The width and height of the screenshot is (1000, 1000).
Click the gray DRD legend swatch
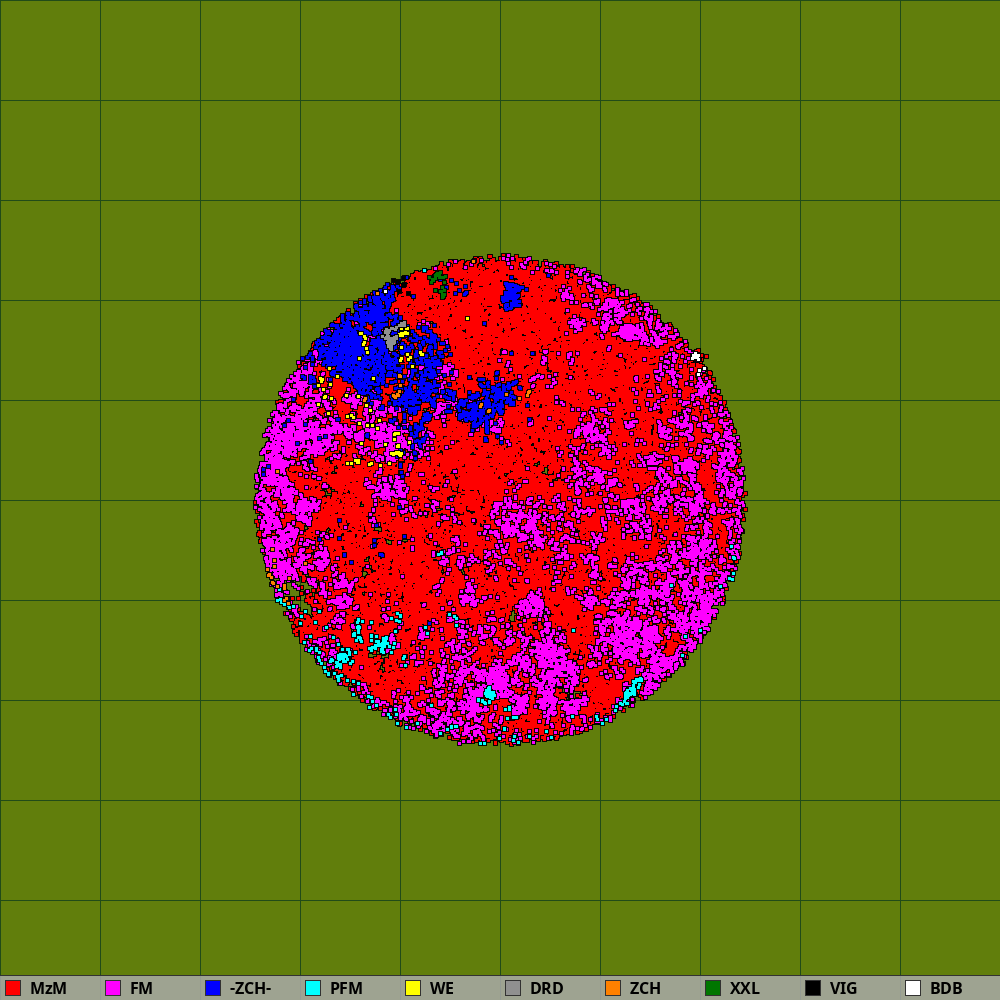(x=513, y=988)
